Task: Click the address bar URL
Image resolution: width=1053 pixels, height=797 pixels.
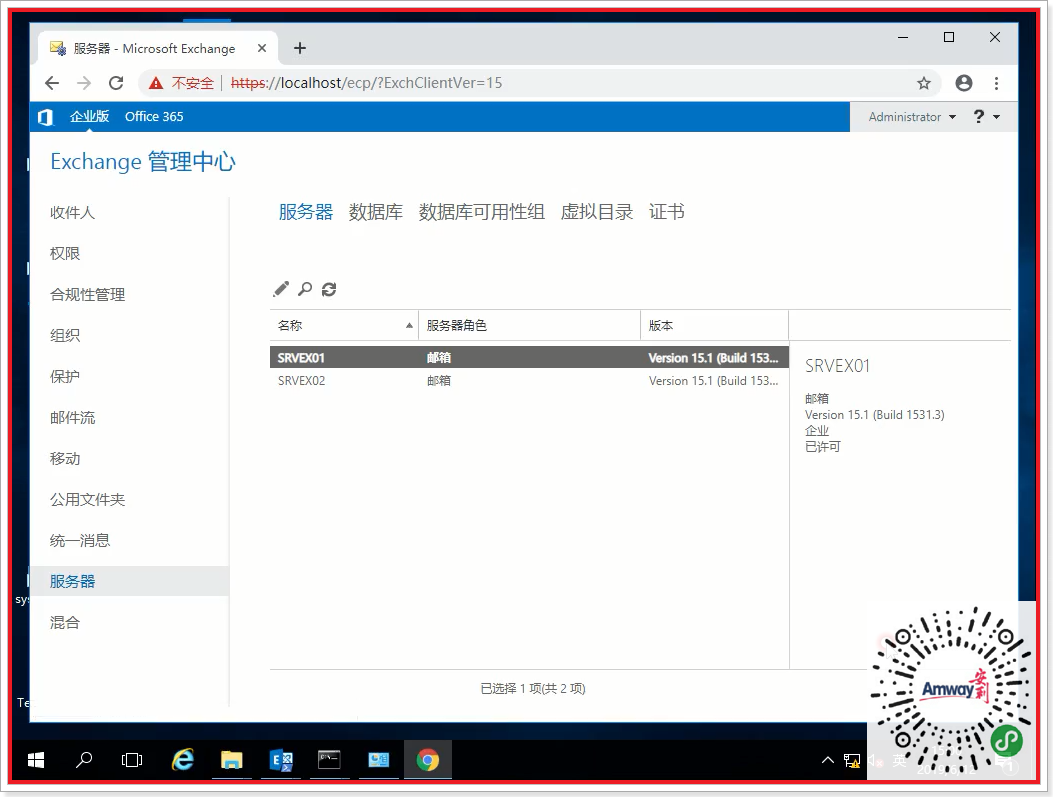Action: point(367,83)
